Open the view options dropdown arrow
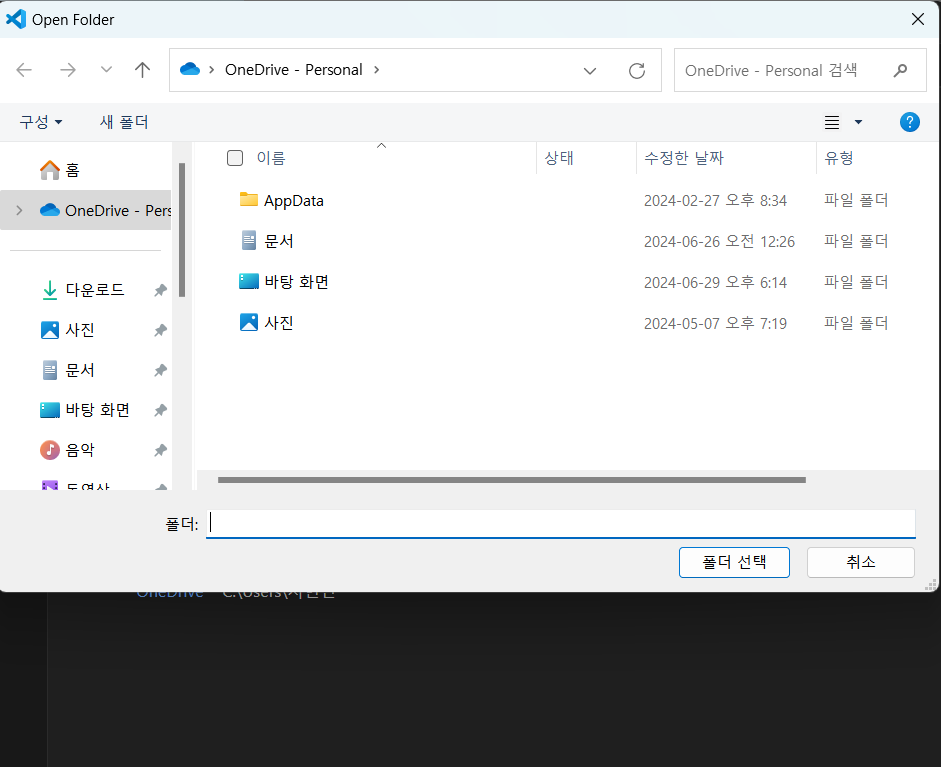The width and height of the screenshot is (941, 767). click(858, 122)
